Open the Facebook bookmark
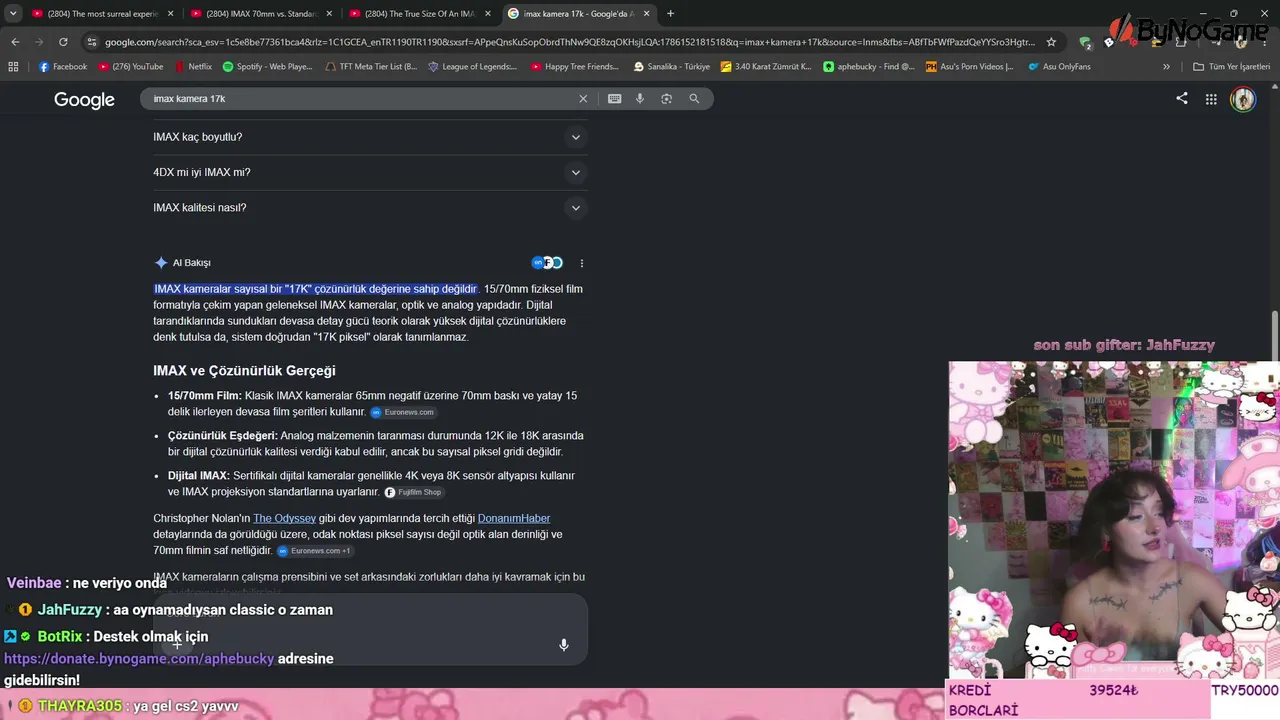 (63, 67)
